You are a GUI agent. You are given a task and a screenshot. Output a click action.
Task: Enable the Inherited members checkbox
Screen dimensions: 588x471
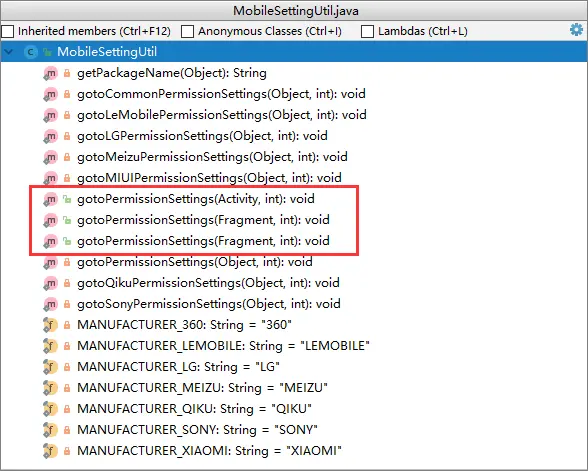coord(8,32)
